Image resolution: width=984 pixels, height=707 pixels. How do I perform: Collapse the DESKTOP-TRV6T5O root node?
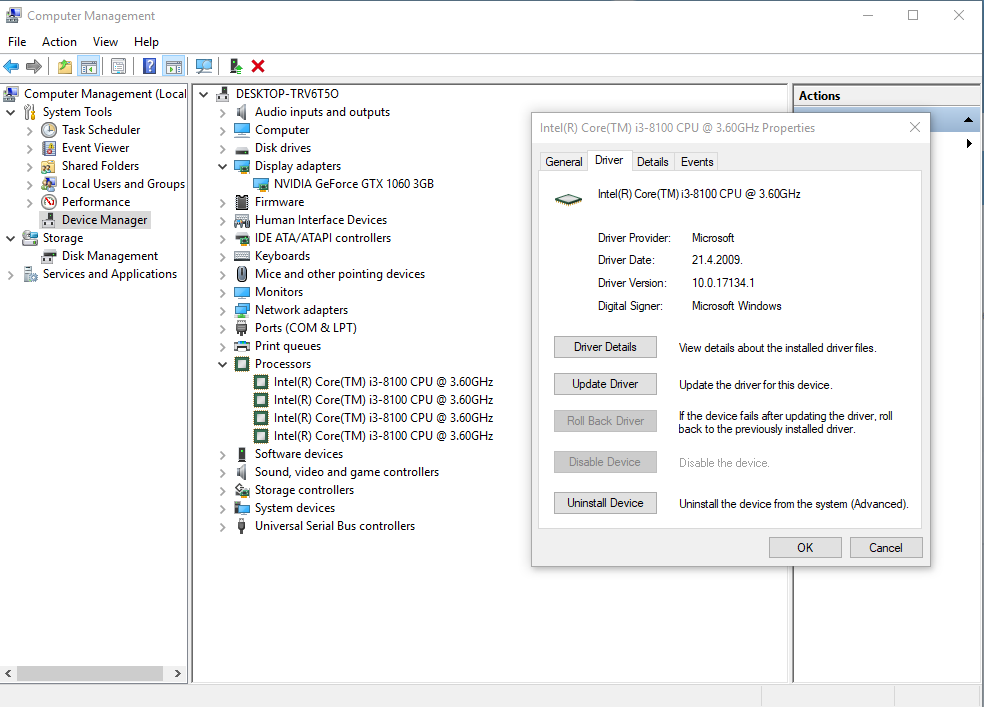[203, 94]
